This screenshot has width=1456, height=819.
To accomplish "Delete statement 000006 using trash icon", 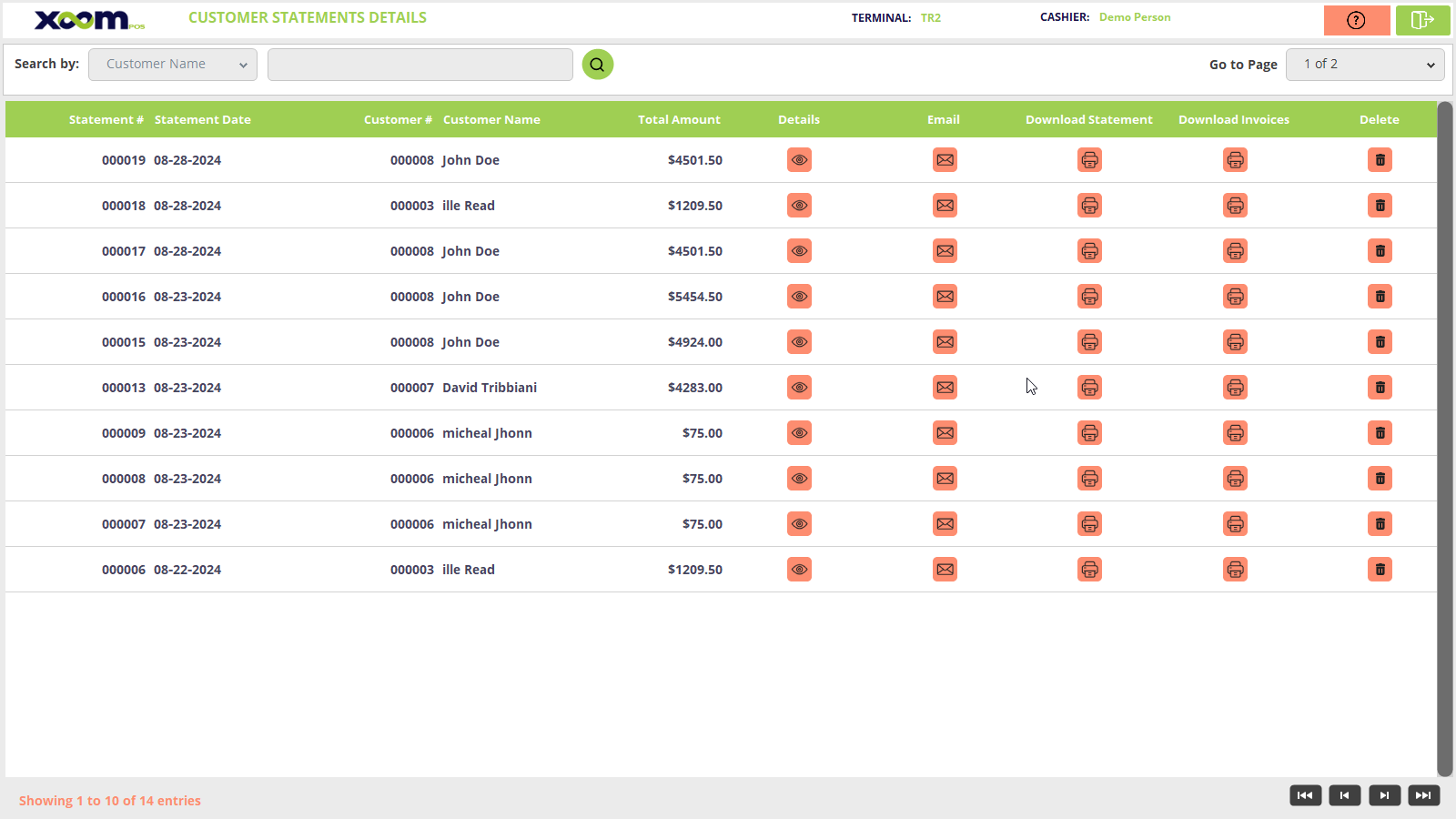I will point(1380,570).
